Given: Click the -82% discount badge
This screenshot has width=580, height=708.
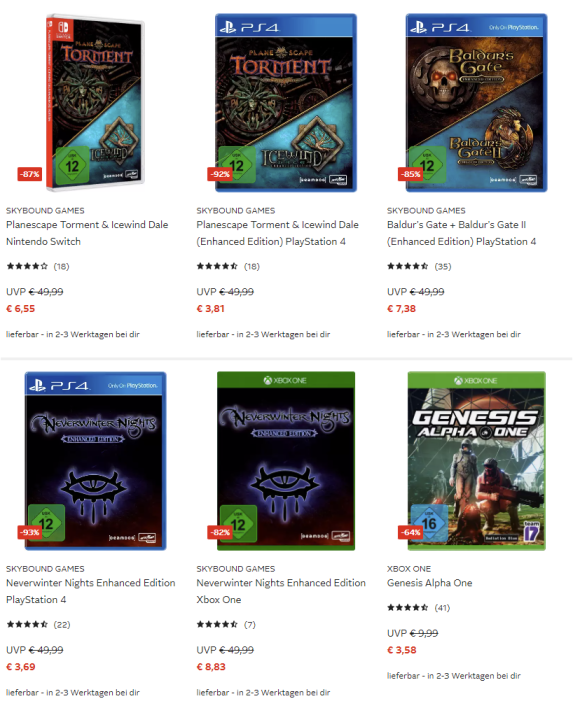Looking at the screenshot, I should click(220, 532).
